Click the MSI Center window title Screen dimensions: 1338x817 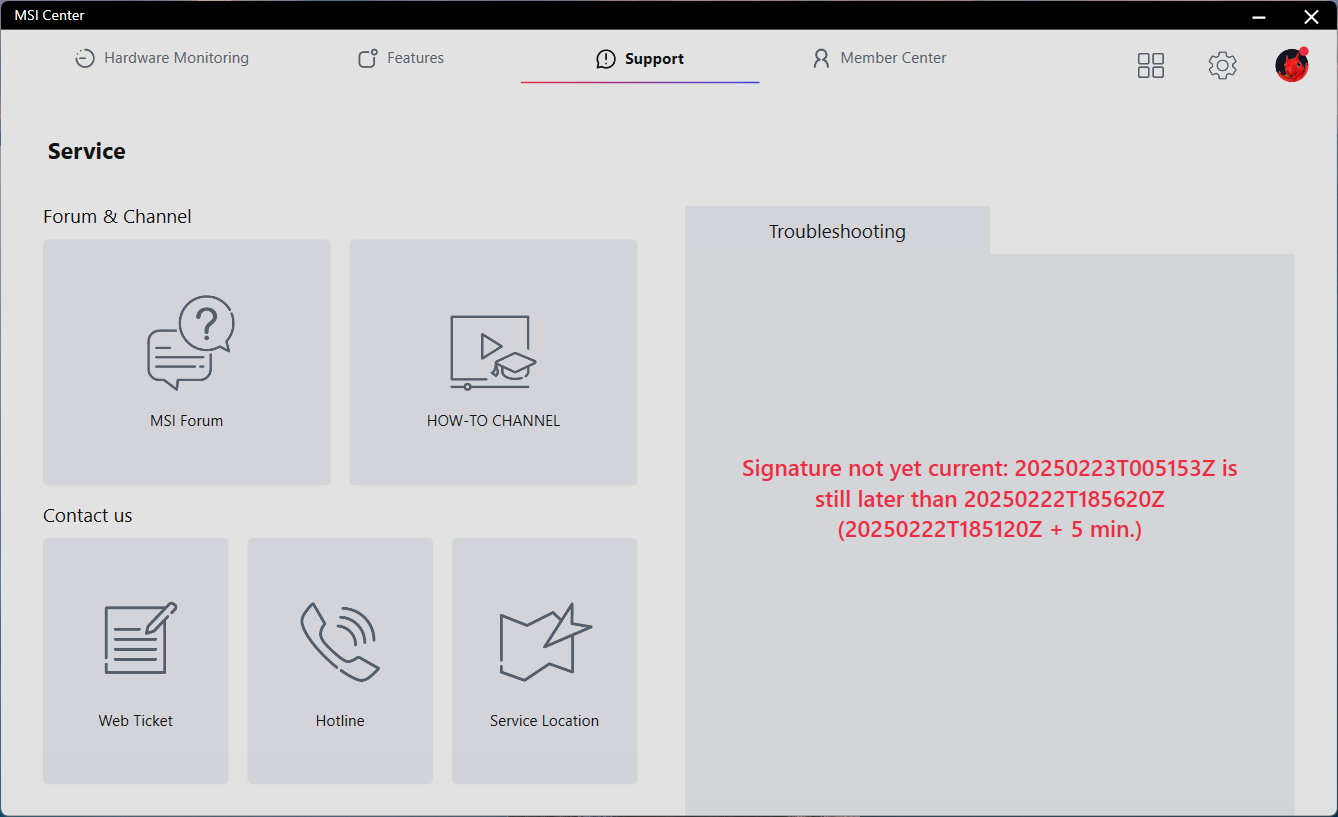(x=49, y=15)
